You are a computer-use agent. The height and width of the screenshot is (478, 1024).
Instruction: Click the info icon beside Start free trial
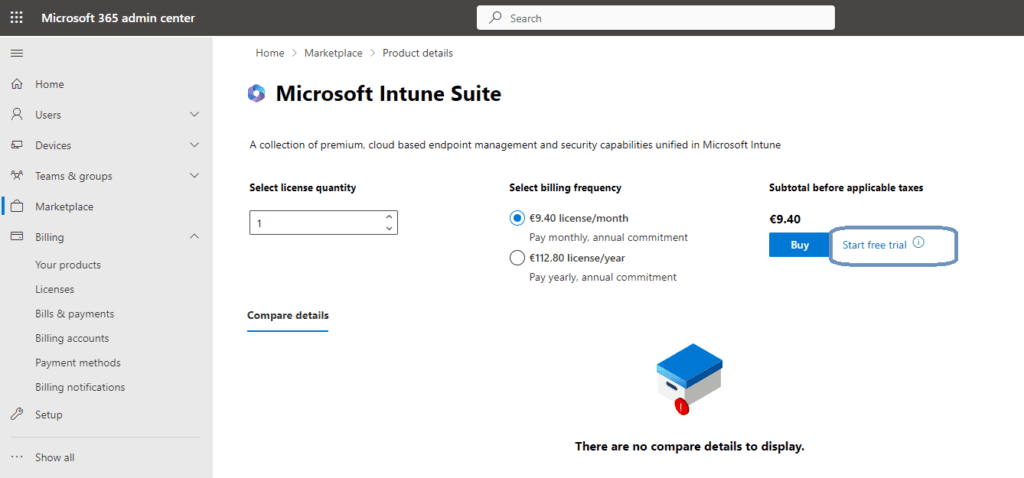[919, 243]
